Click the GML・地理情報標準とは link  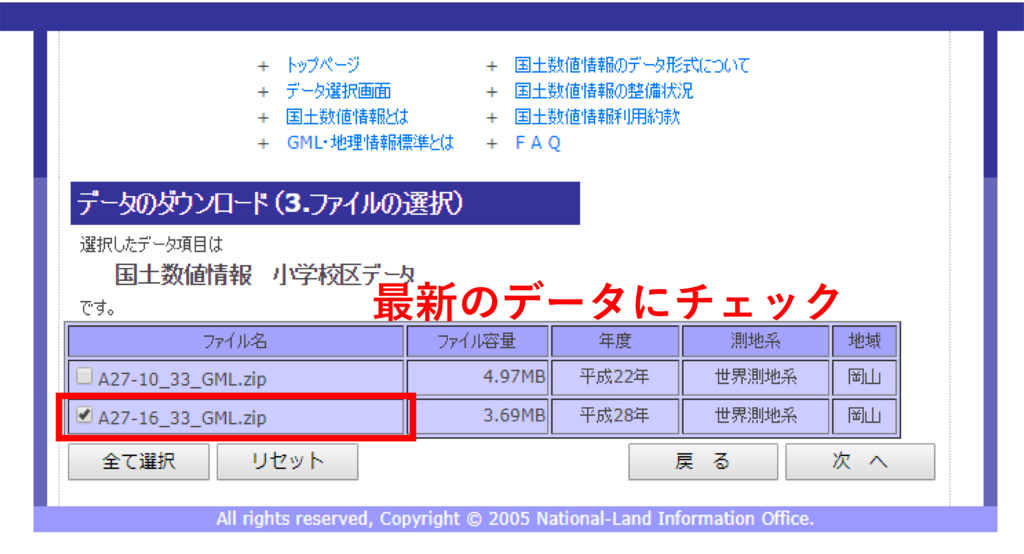370,143
